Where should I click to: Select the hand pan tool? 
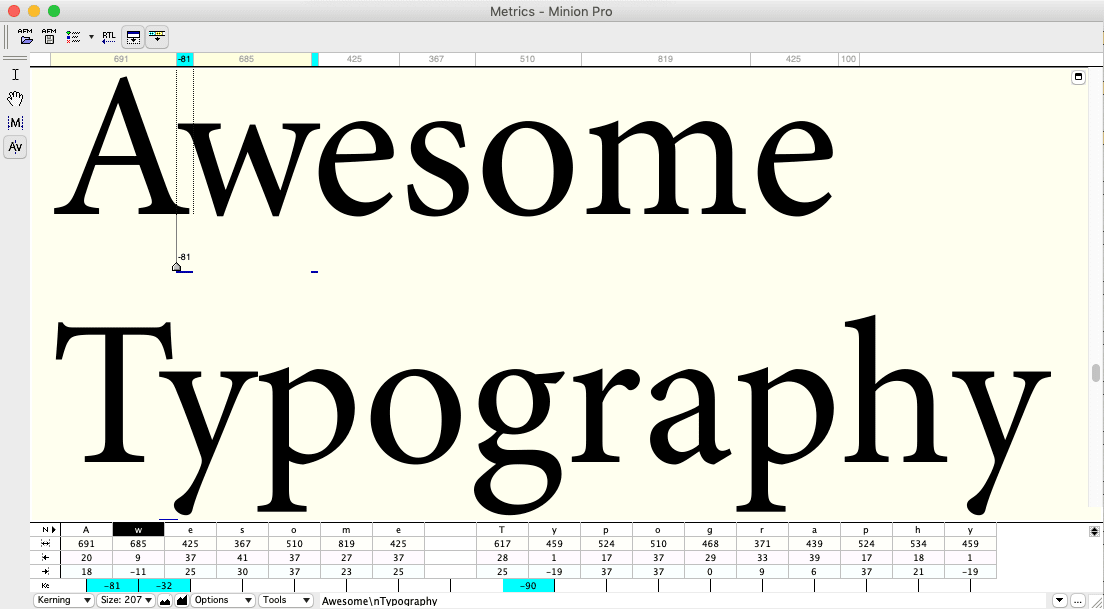point(15,99)
